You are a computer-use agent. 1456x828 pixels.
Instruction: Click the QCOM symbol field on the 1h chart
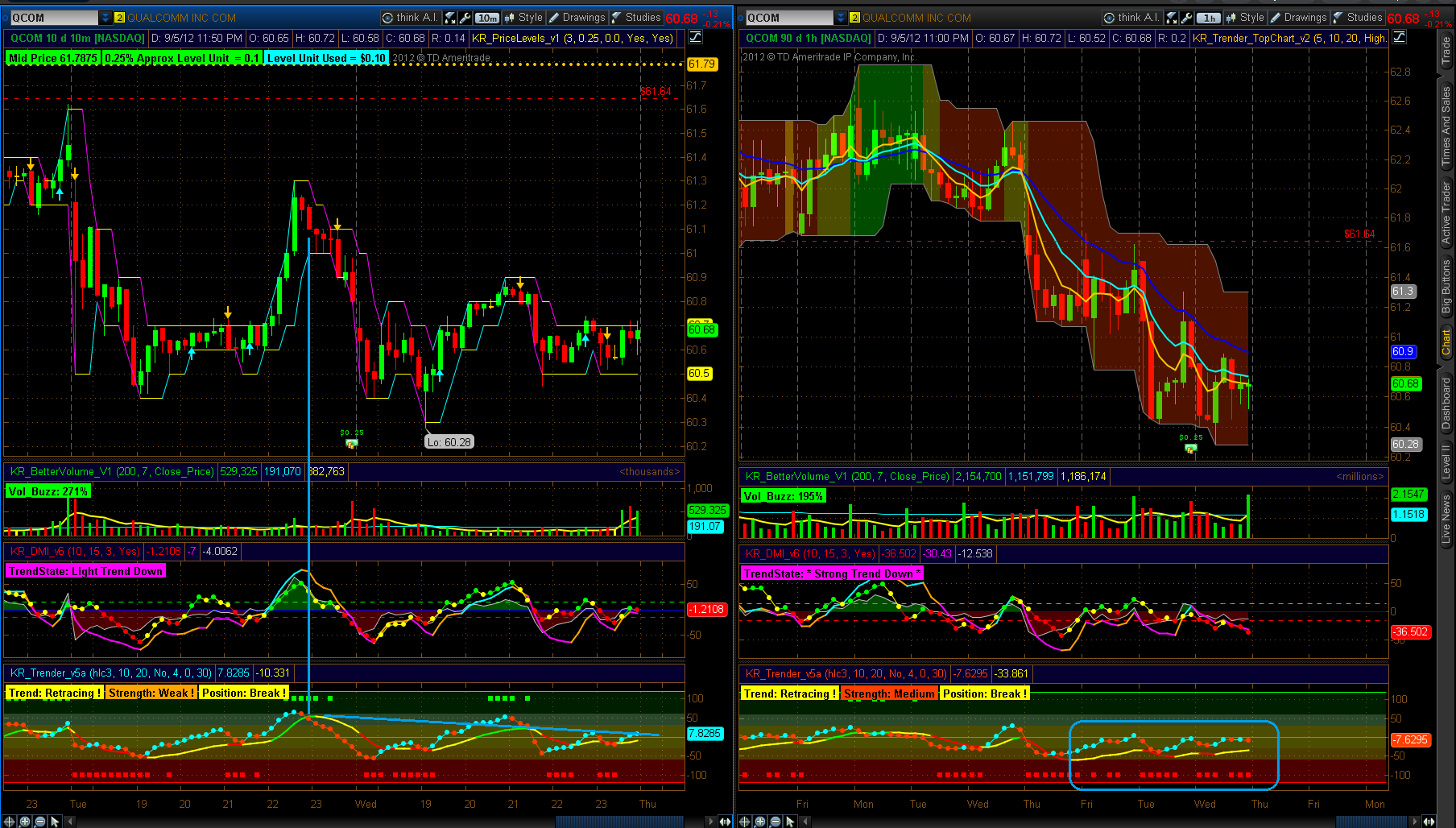point(789,18)
